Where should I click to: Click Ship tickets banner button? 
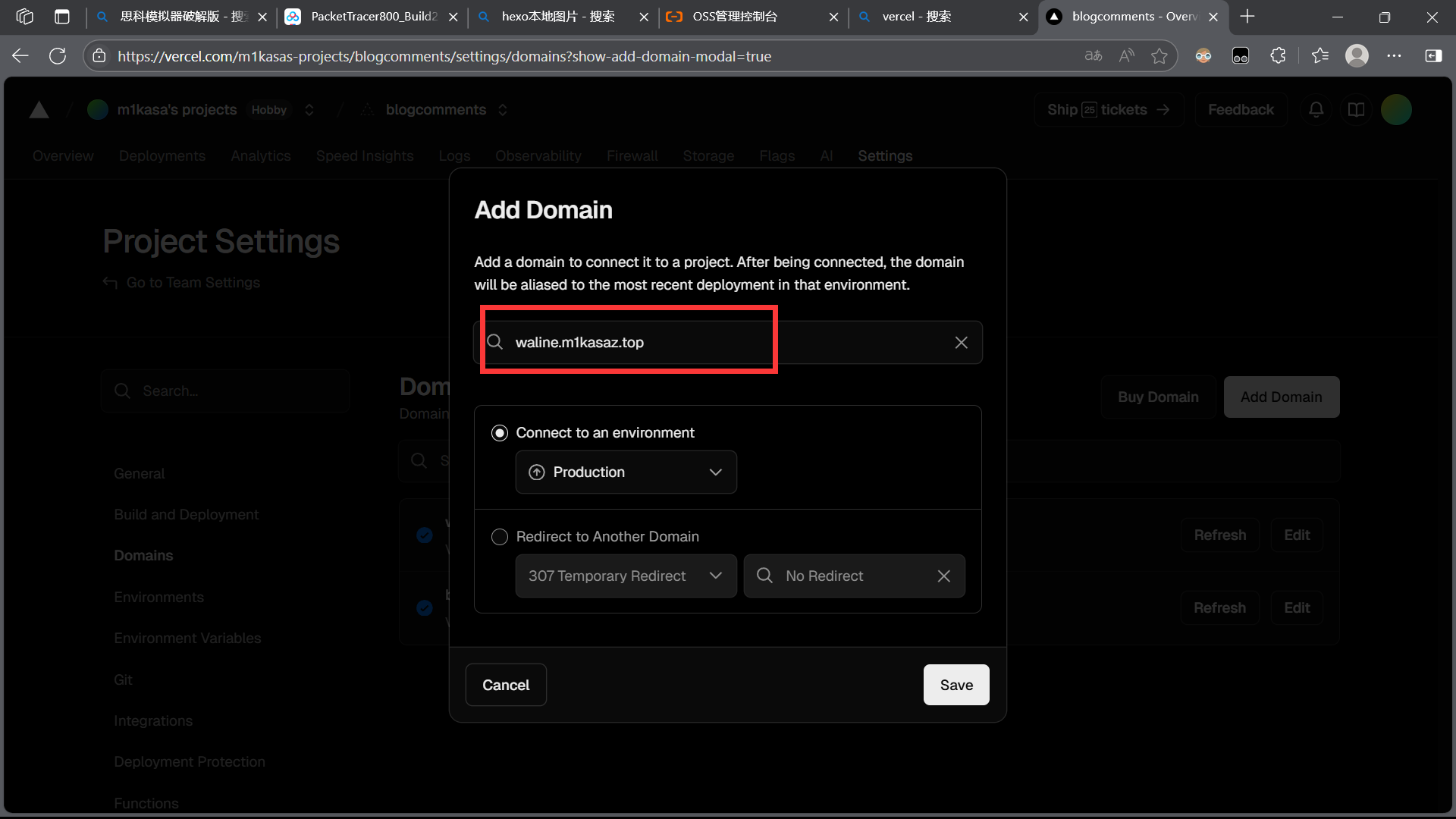1109,110
